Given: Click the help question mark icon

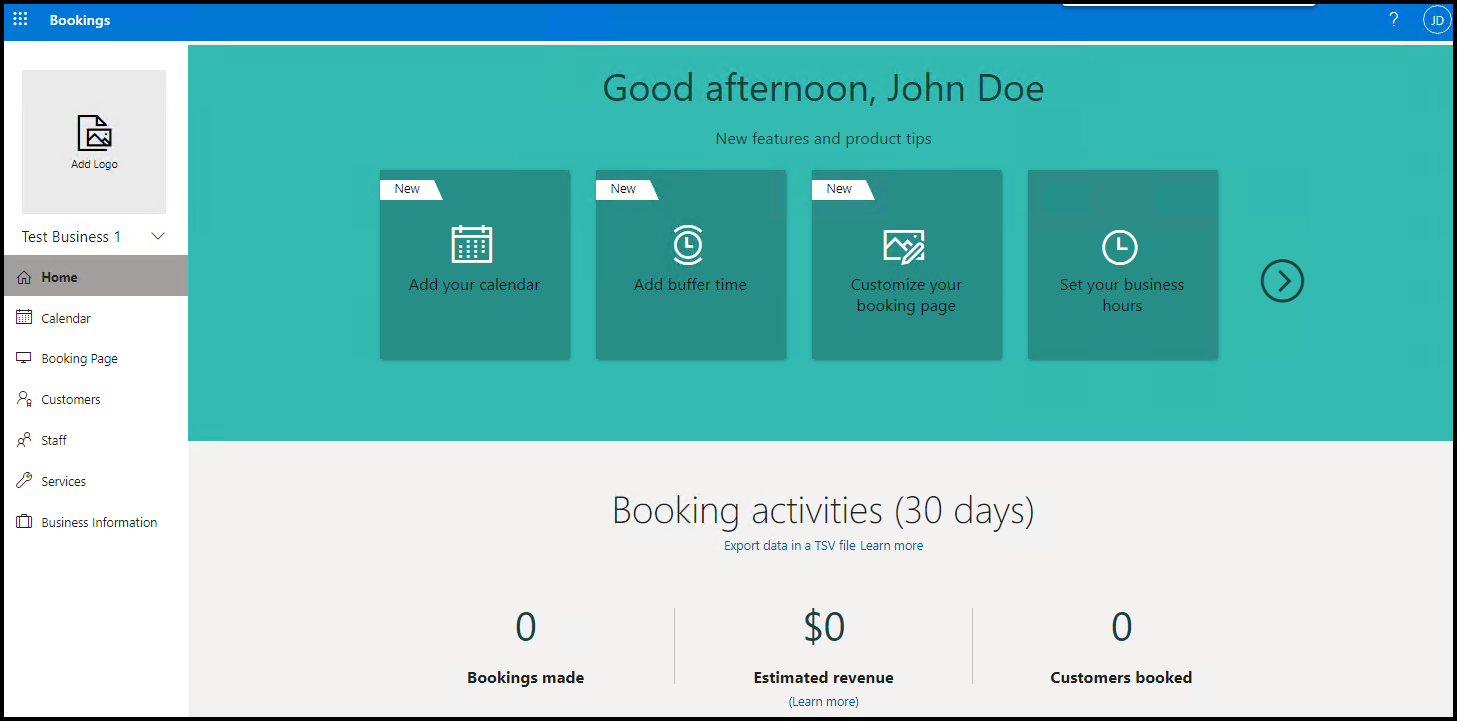Looking at the screenshot, I should [1394, 20].
